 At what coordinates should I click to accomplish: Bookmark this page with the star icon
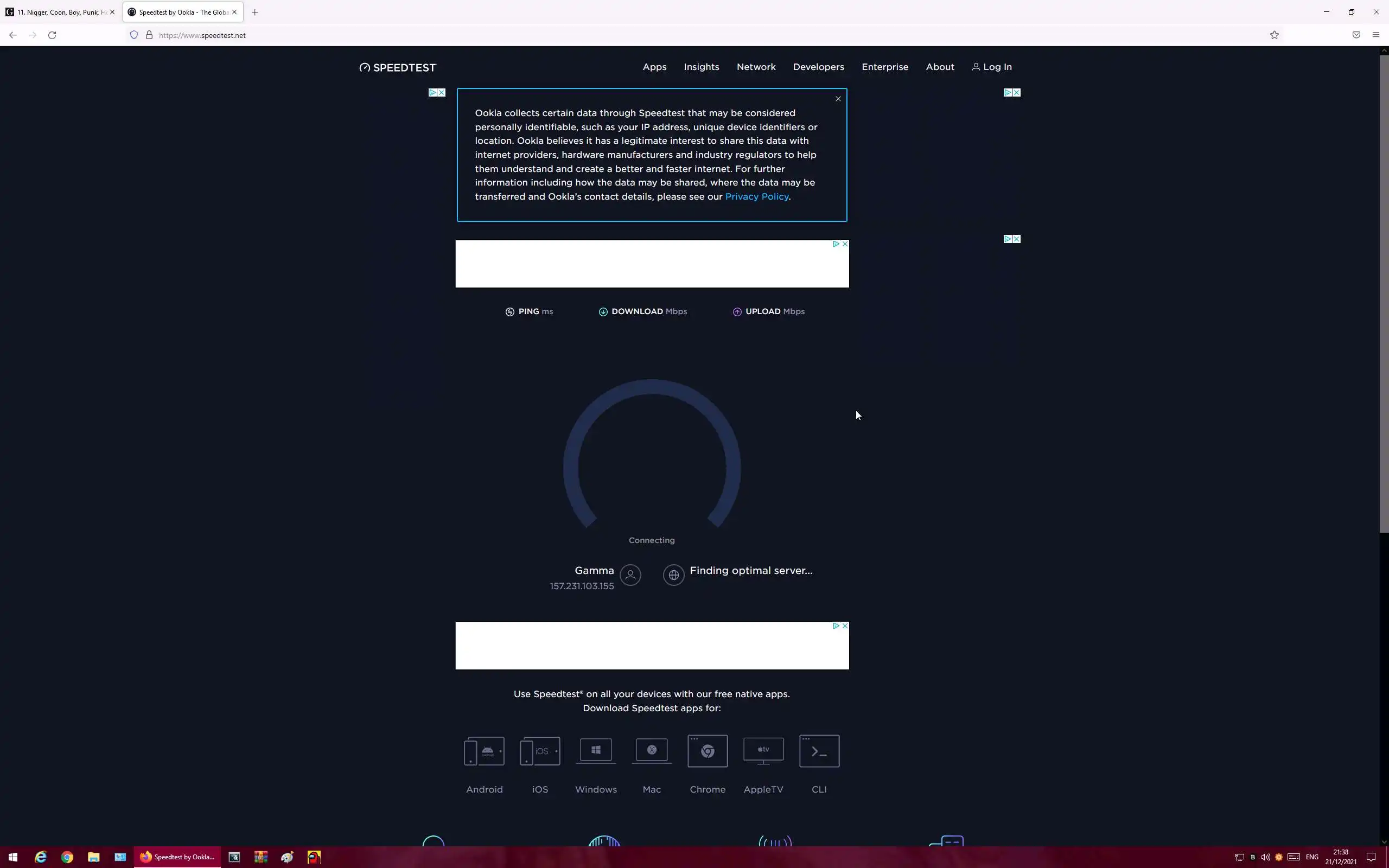point(1274,35)
